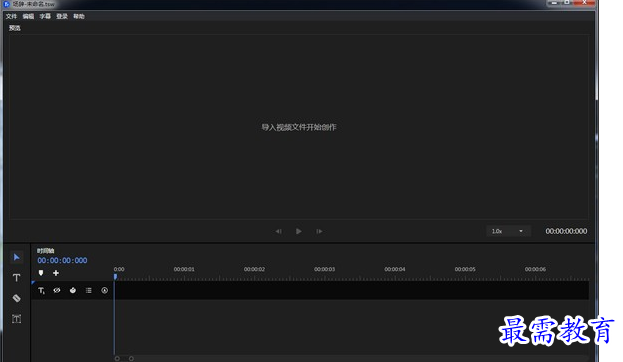Minimize the application window
This screenshot has width=623, height=362.
click(554, 3)
